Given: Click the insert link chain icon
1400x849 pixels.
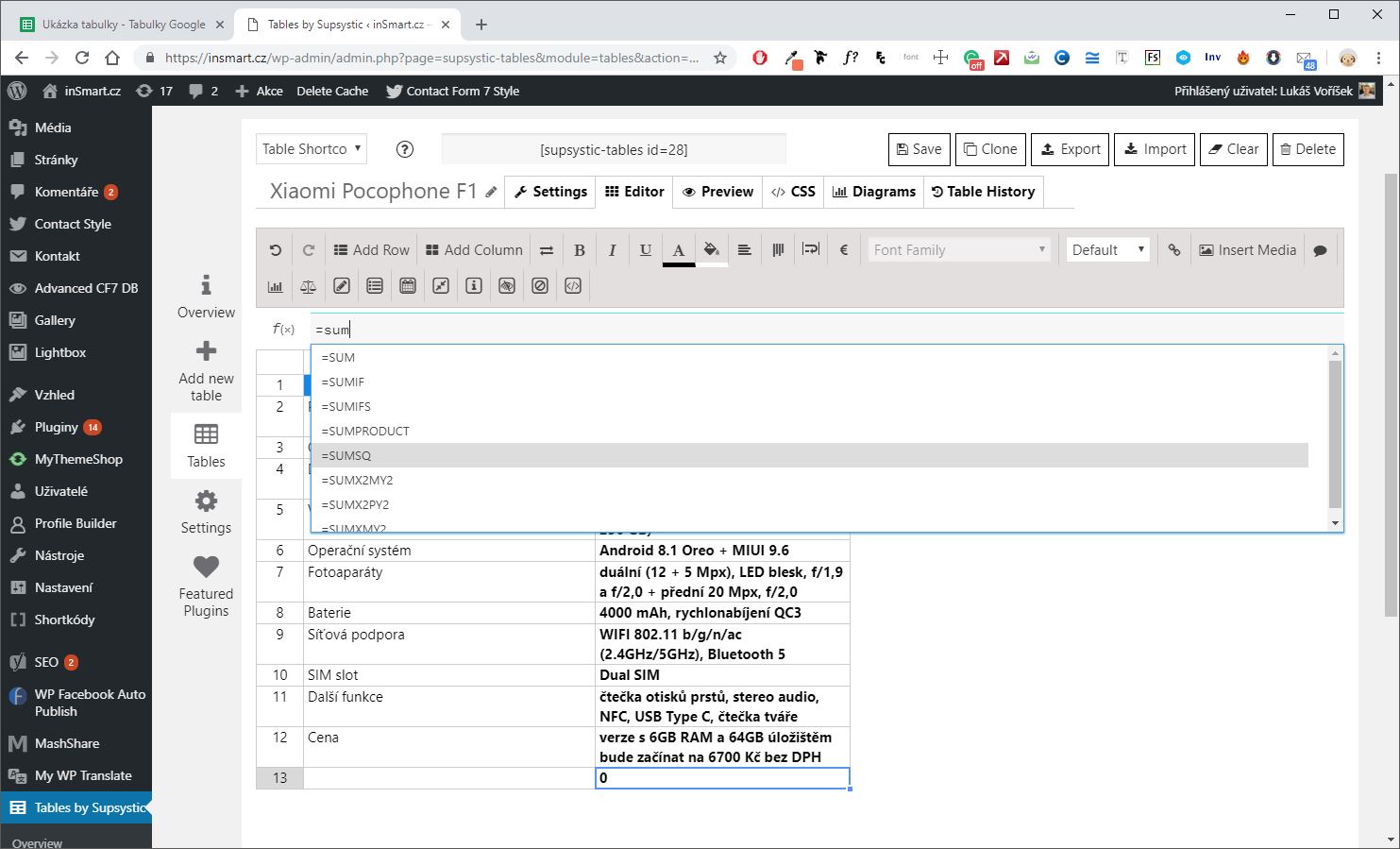Looking at the screenshot, I should point(1173,250).
